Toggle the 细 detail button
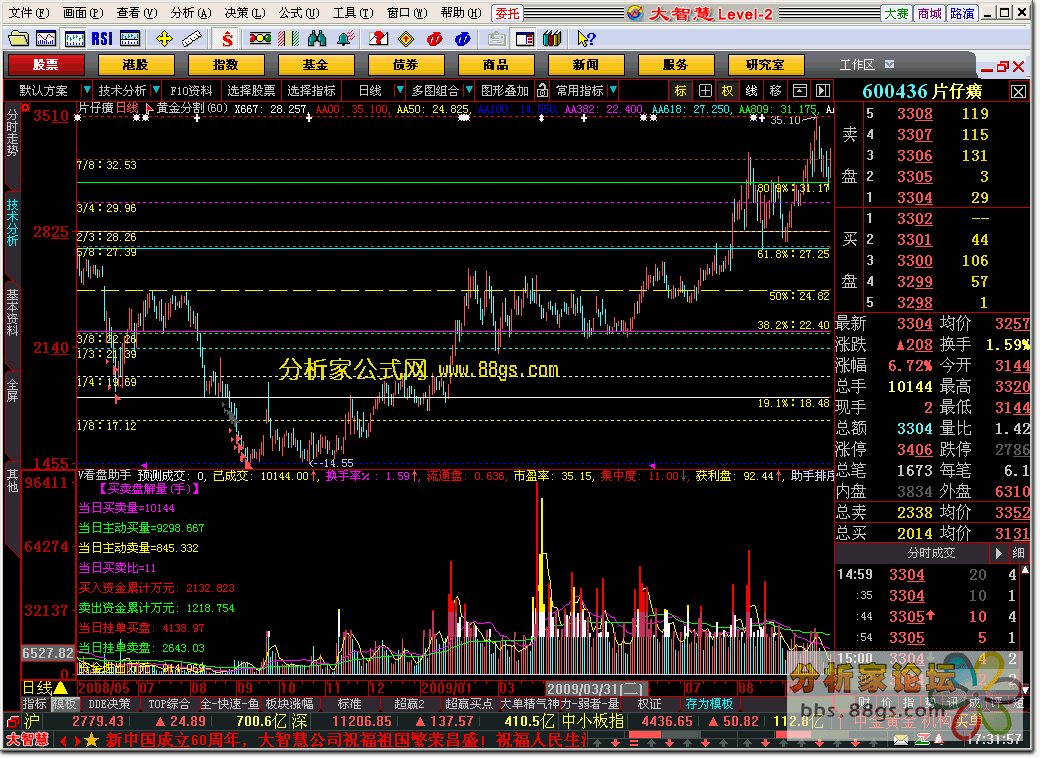The image size is (1040, 758). [1018, 553]
